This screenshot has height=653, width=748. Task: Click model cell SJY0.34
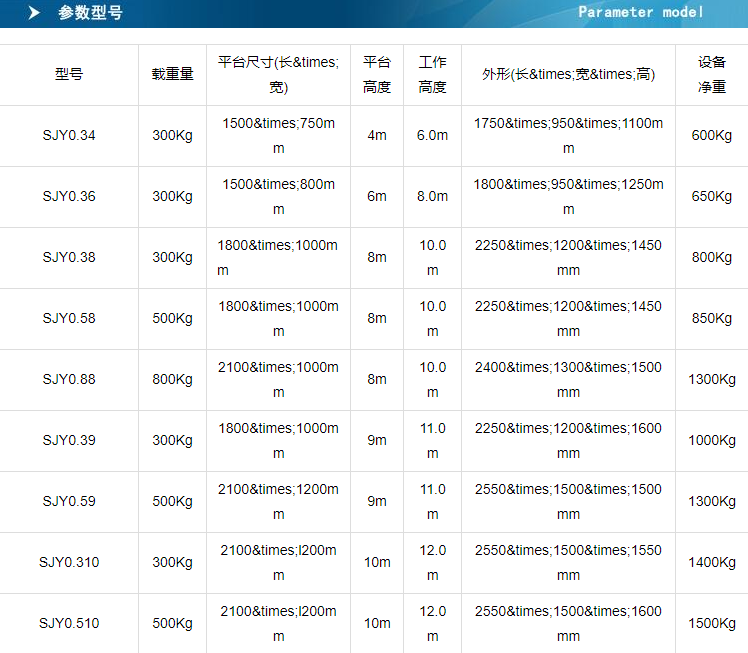click(x=69, y=135)
